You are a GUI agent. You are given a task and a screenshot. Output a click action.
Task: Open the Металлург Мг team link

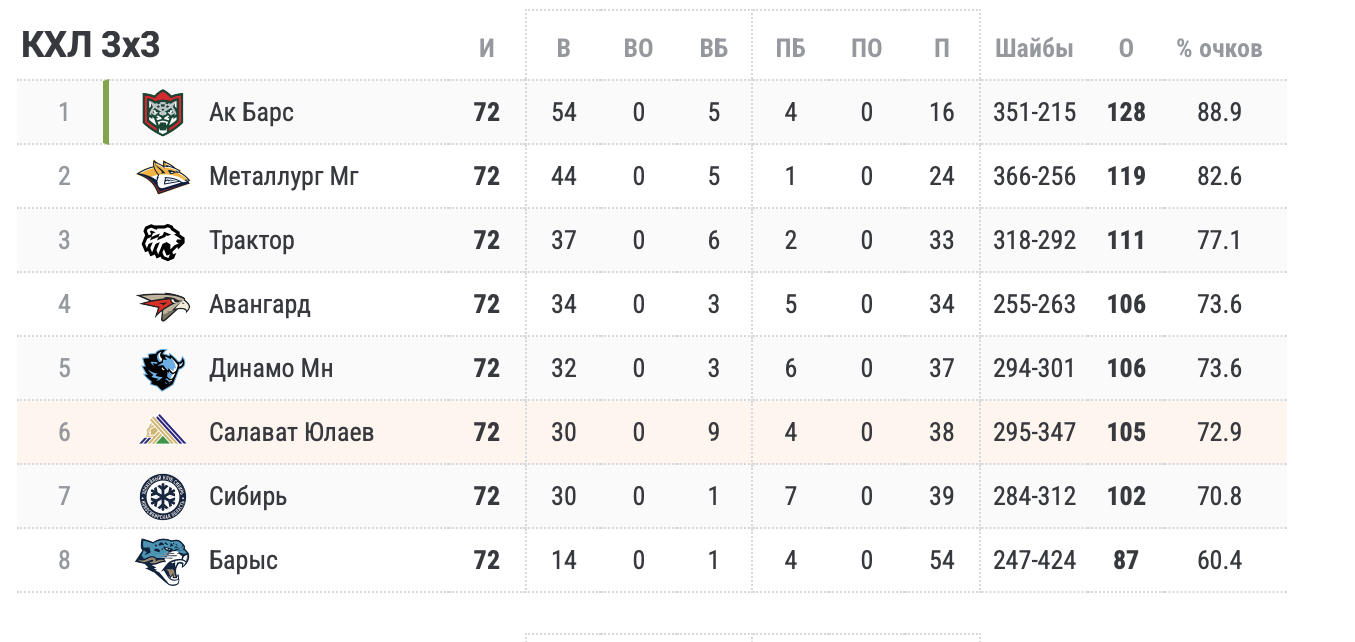click(284, 176)
